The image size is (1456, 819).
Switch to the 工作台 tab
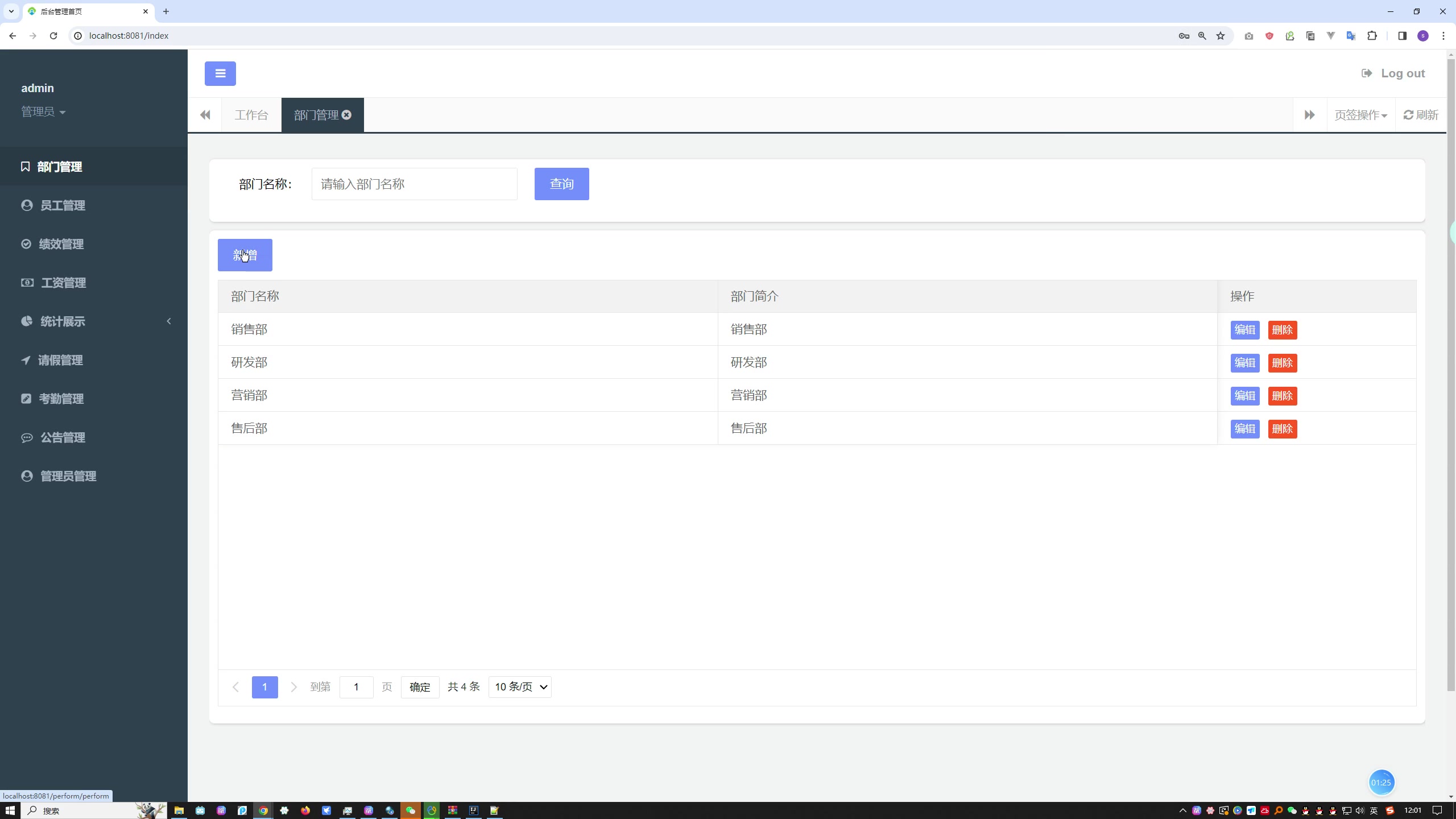[x=251, y=115]
